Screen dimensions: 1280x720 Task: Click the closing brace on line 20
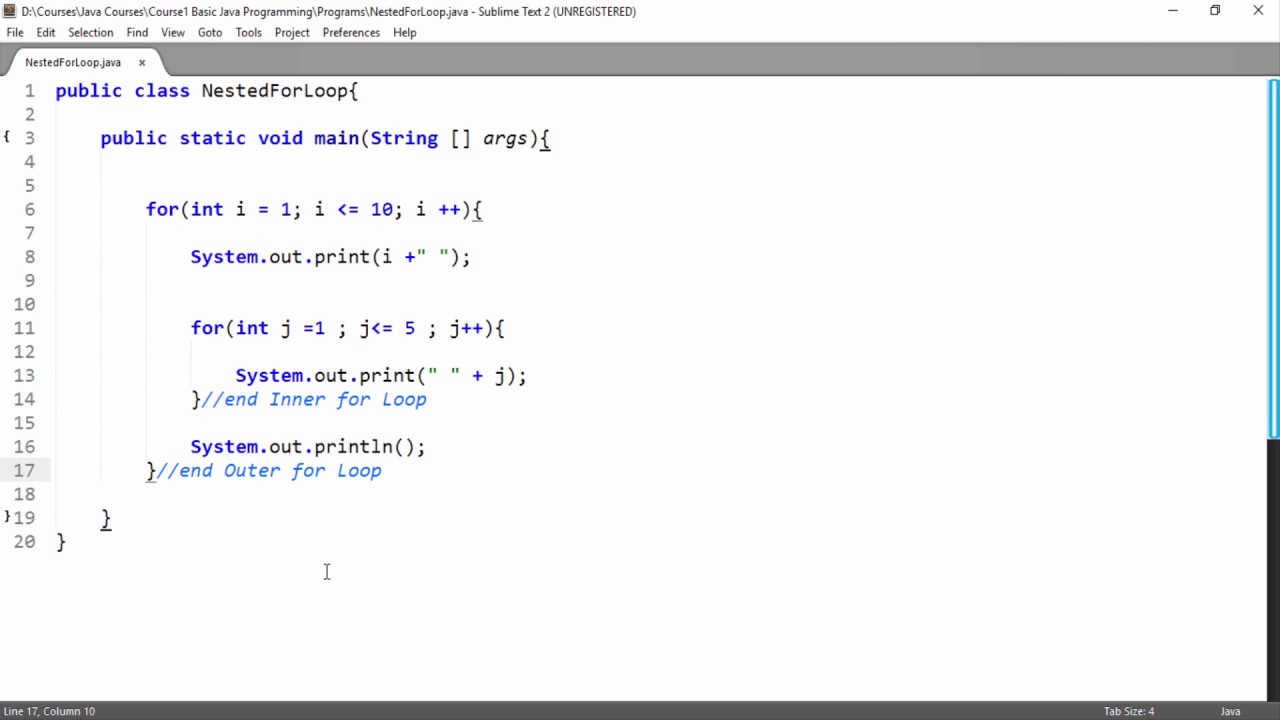point(61,541)
